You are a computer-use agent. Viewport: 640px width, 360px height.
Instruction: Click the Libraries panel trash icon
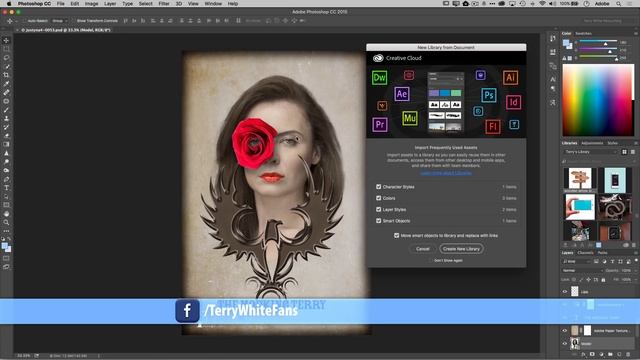pos(634,245)
